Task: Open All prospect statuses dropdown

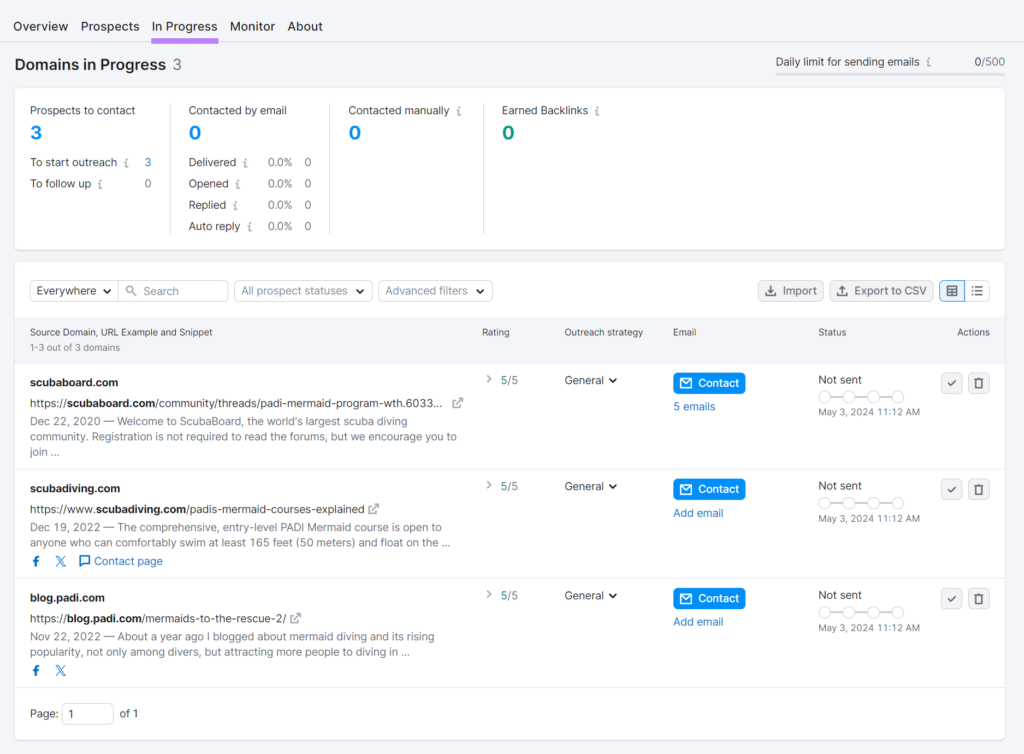Action: [303, 291]
